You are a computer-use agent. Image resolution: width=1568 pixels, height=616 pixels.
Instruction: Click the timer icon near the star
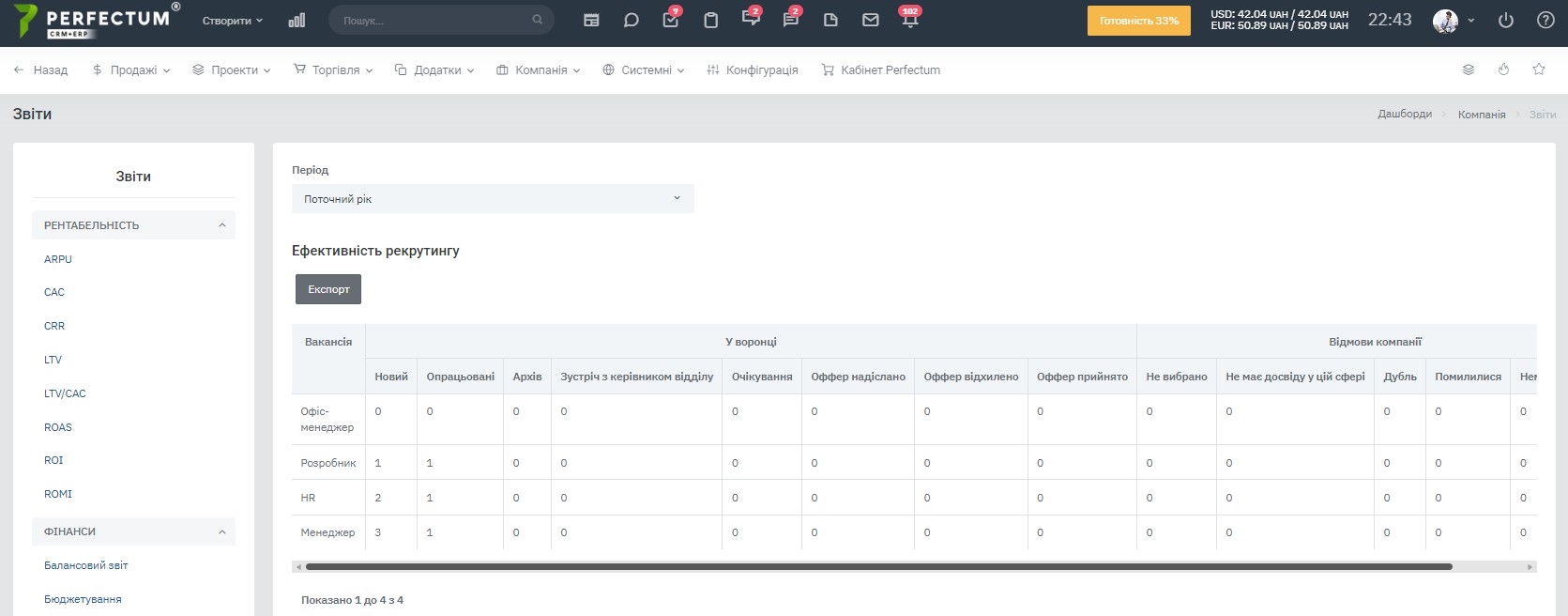click(1503, 69)
